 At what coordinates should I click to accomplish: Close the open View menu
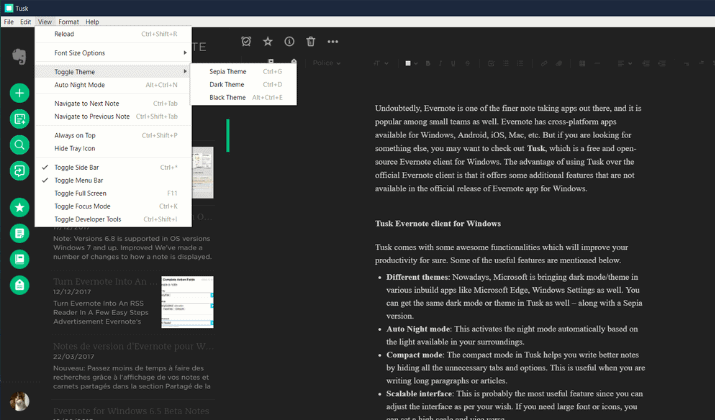(x=45, y=21)
